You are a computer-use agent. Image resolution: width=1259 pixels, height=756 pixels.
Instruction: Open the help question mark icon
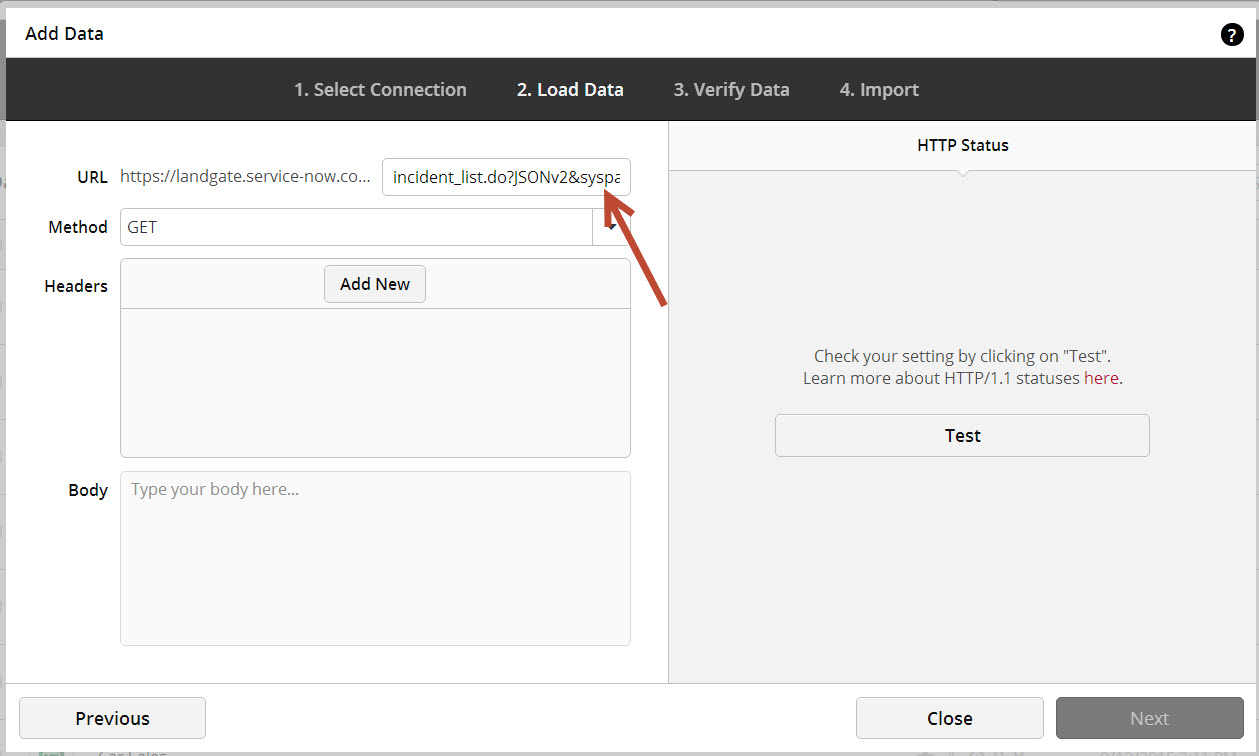[x=1232, y=35]
